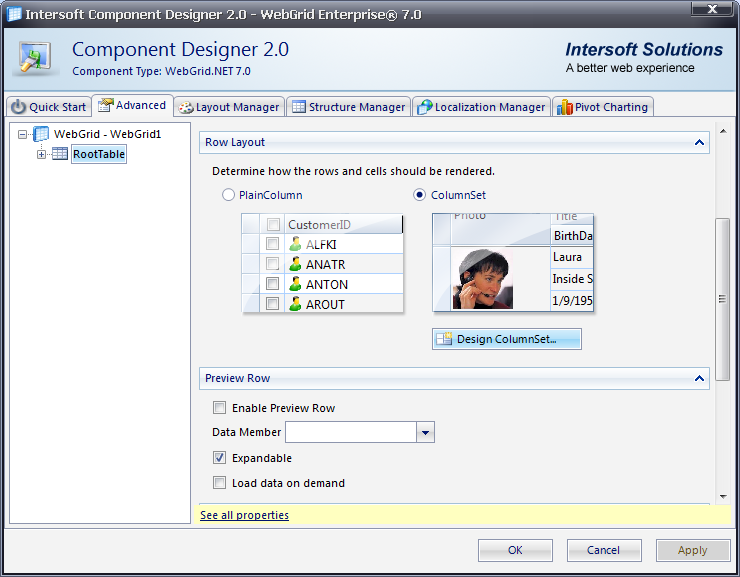Click the Component Designer logo icon

click(x=36, y=58)
